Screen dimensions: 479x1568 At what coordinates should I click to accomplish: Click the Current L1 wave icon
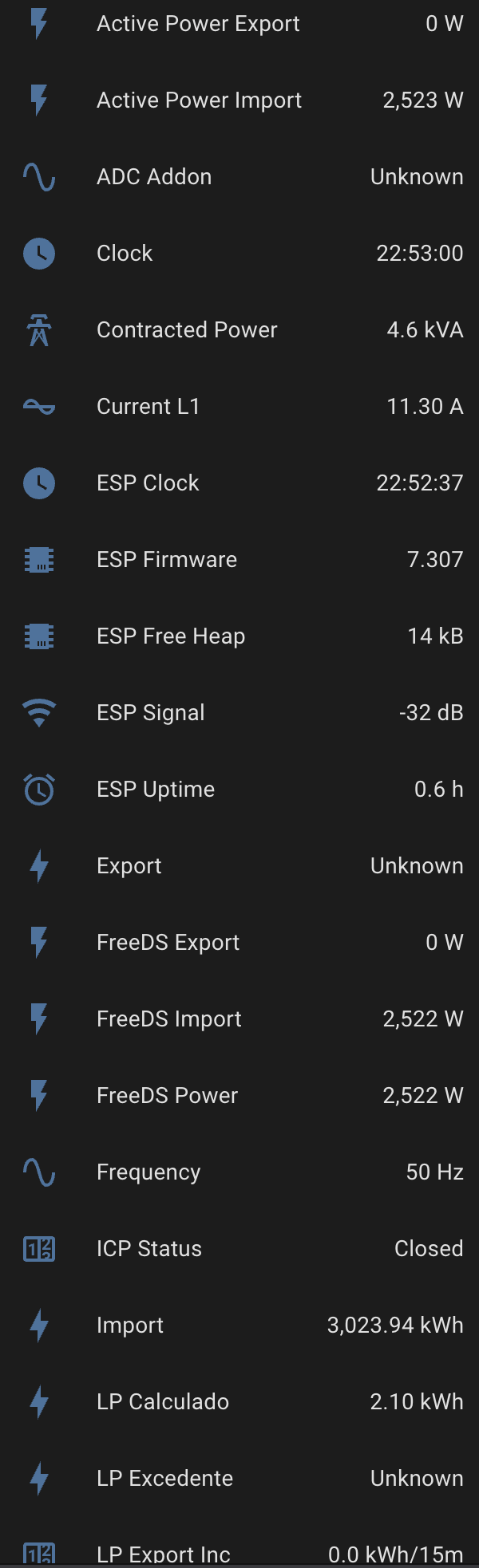coord(38,407)
